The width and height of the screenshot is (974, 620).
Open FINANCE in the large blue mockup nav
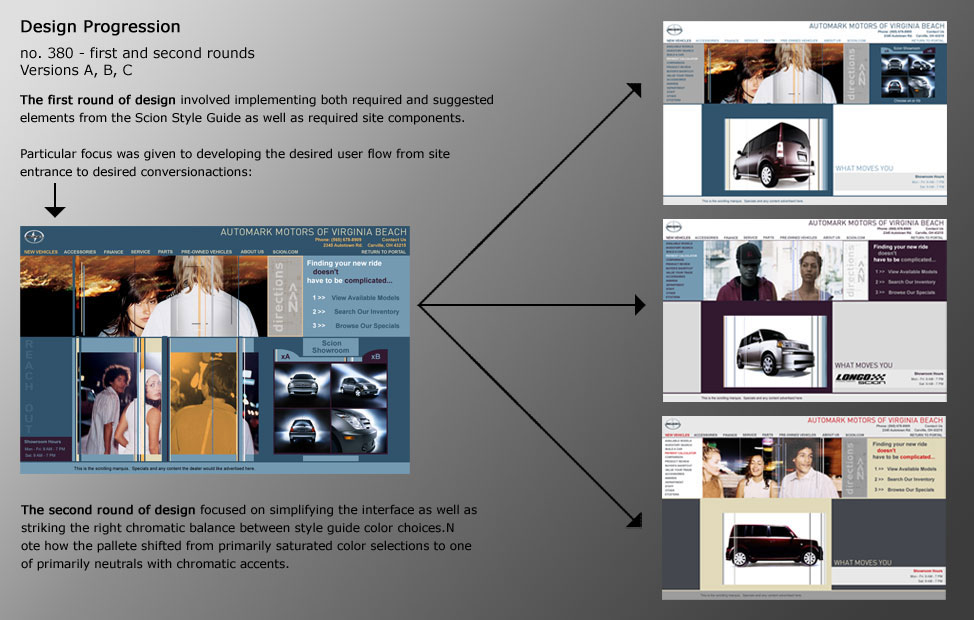click(114, 252)
